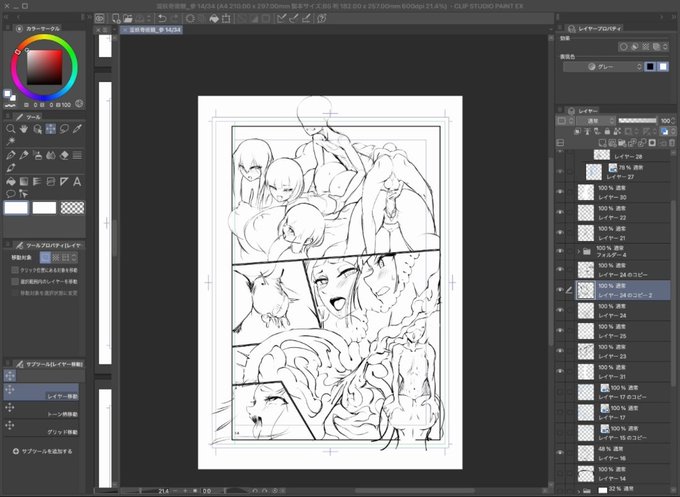Switch to the document tab 14/34
The height and width of the screenshot is (497, 680).
151,30
